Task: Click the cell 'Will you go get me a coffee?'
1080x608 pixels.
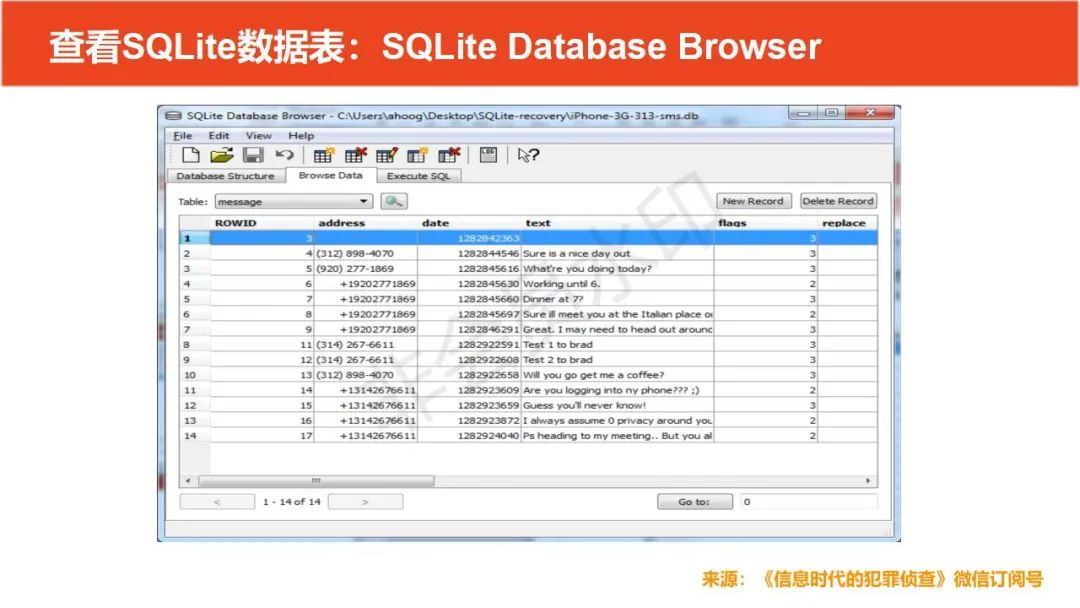Action: [x=618, y=375]
